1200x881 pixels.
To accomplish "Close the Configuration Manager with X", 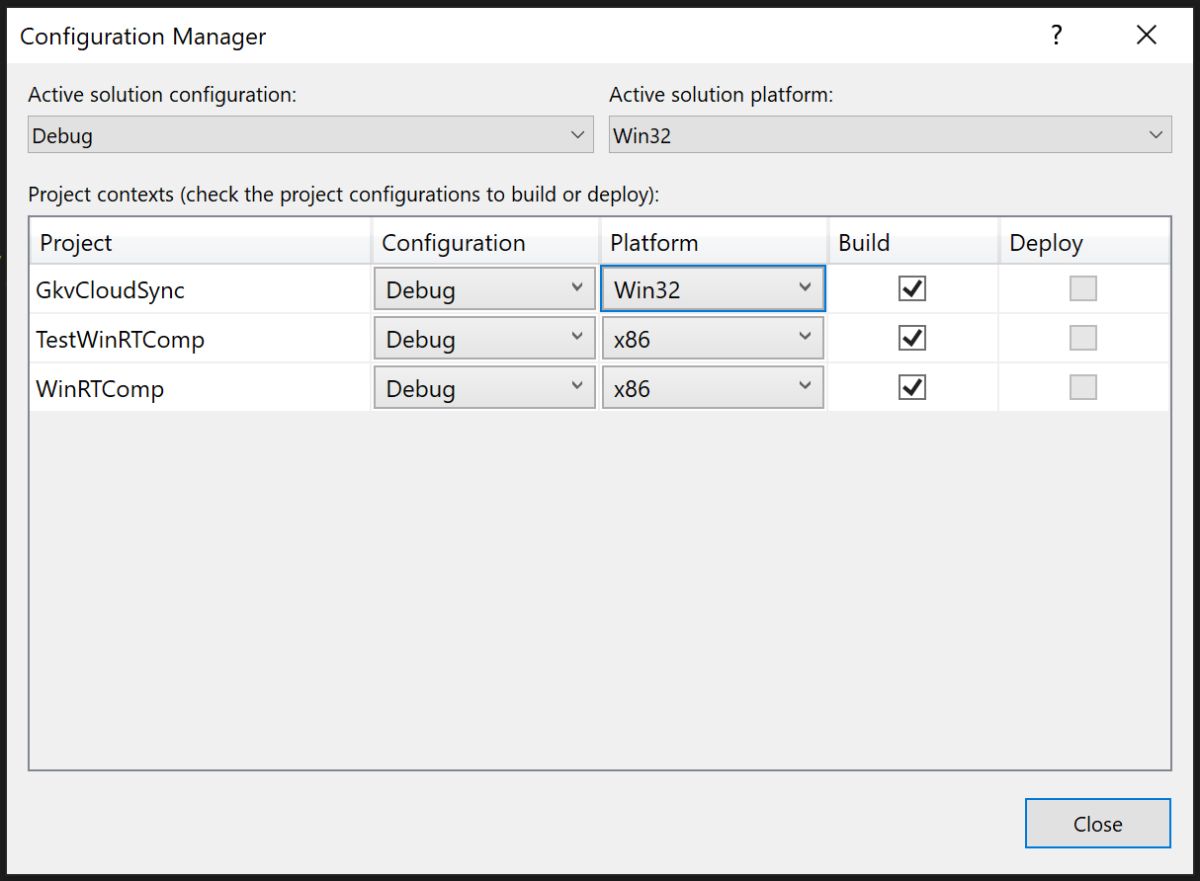I will click(x=1146, y=36).
